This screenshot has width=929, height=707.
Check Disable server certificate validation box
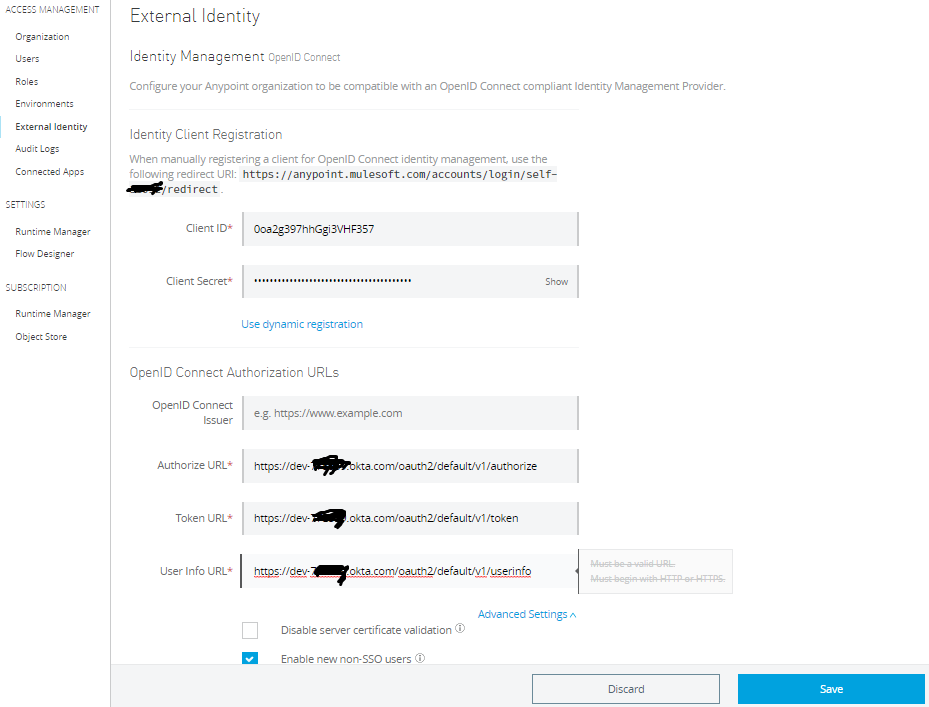pos(250,630)
